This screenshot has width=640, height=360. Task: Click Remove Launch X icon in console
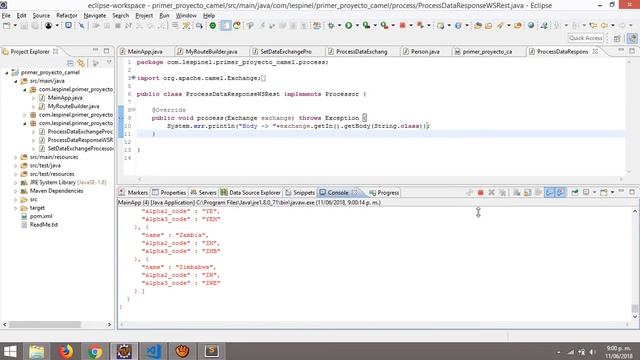pyautogui.click(x=491, y=193)
